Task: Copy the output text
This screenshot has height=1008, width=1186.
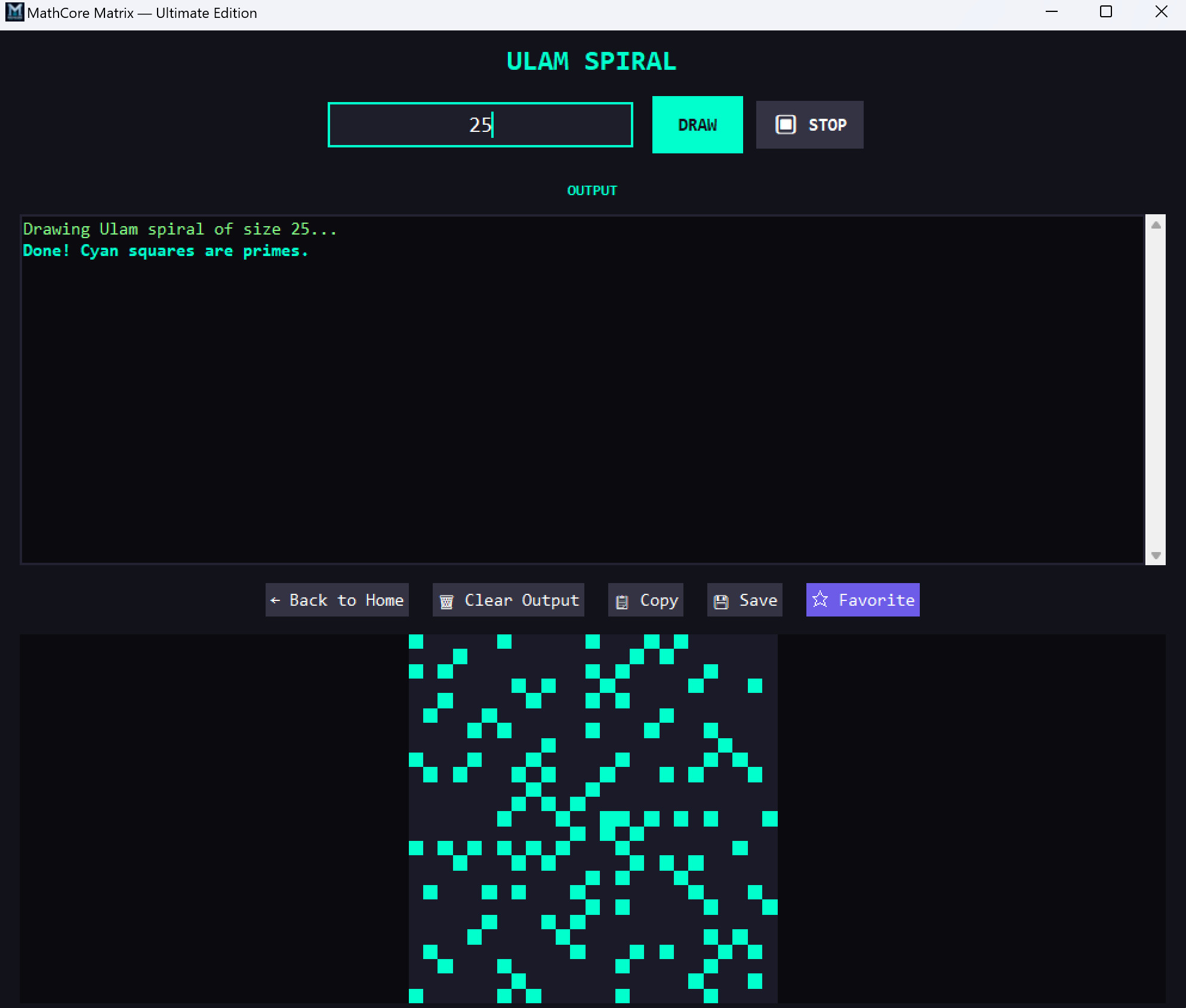Action: tap(646, 600)
